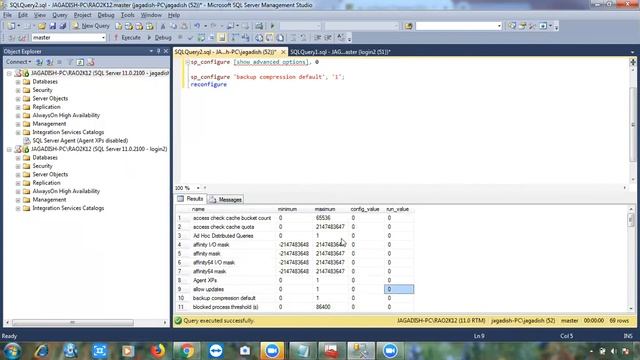
Task: Click the Find in Files toolbar icon
Action: [409, 26]
